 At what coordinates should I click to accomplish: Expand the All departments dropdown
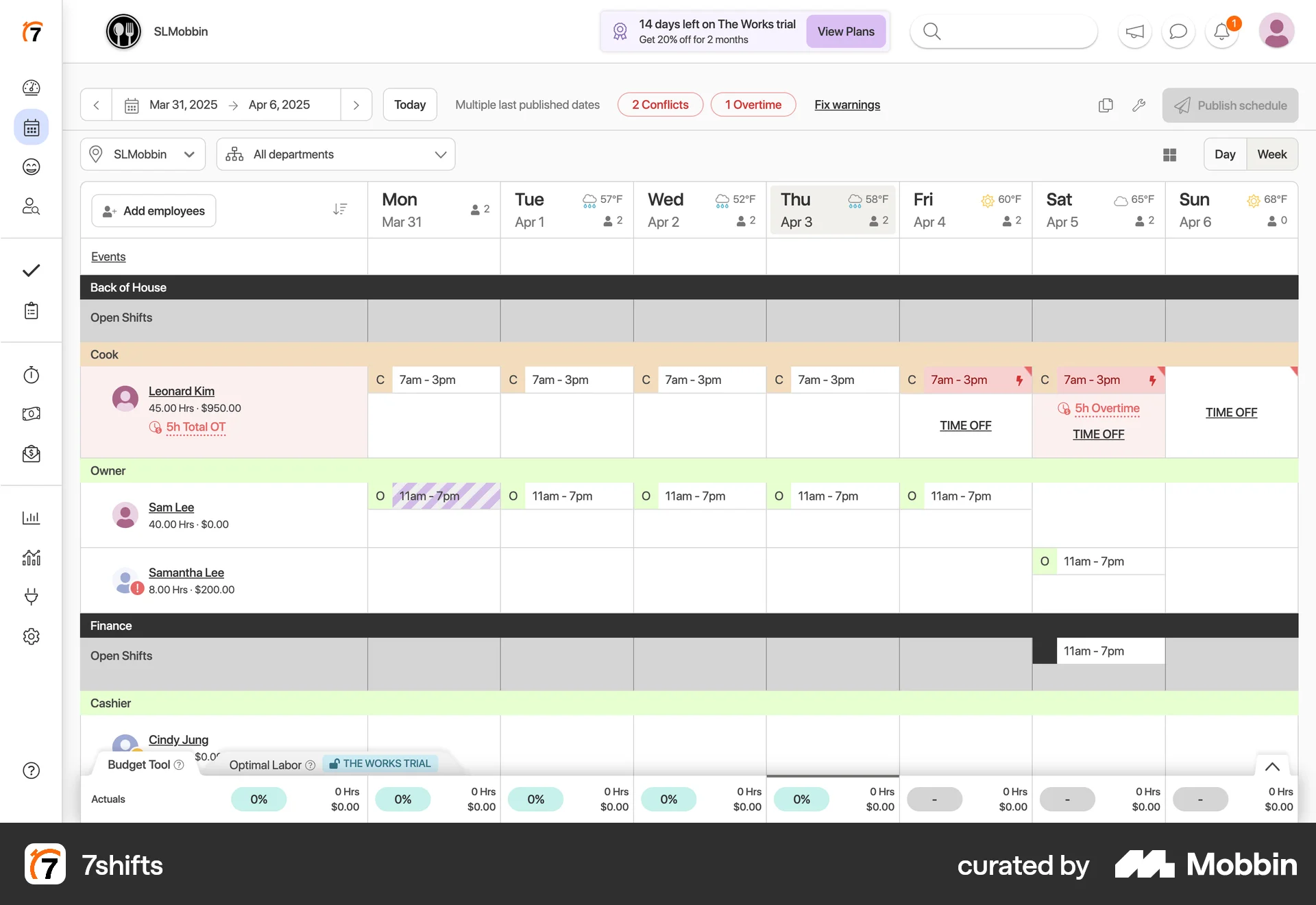coord(335,154)
